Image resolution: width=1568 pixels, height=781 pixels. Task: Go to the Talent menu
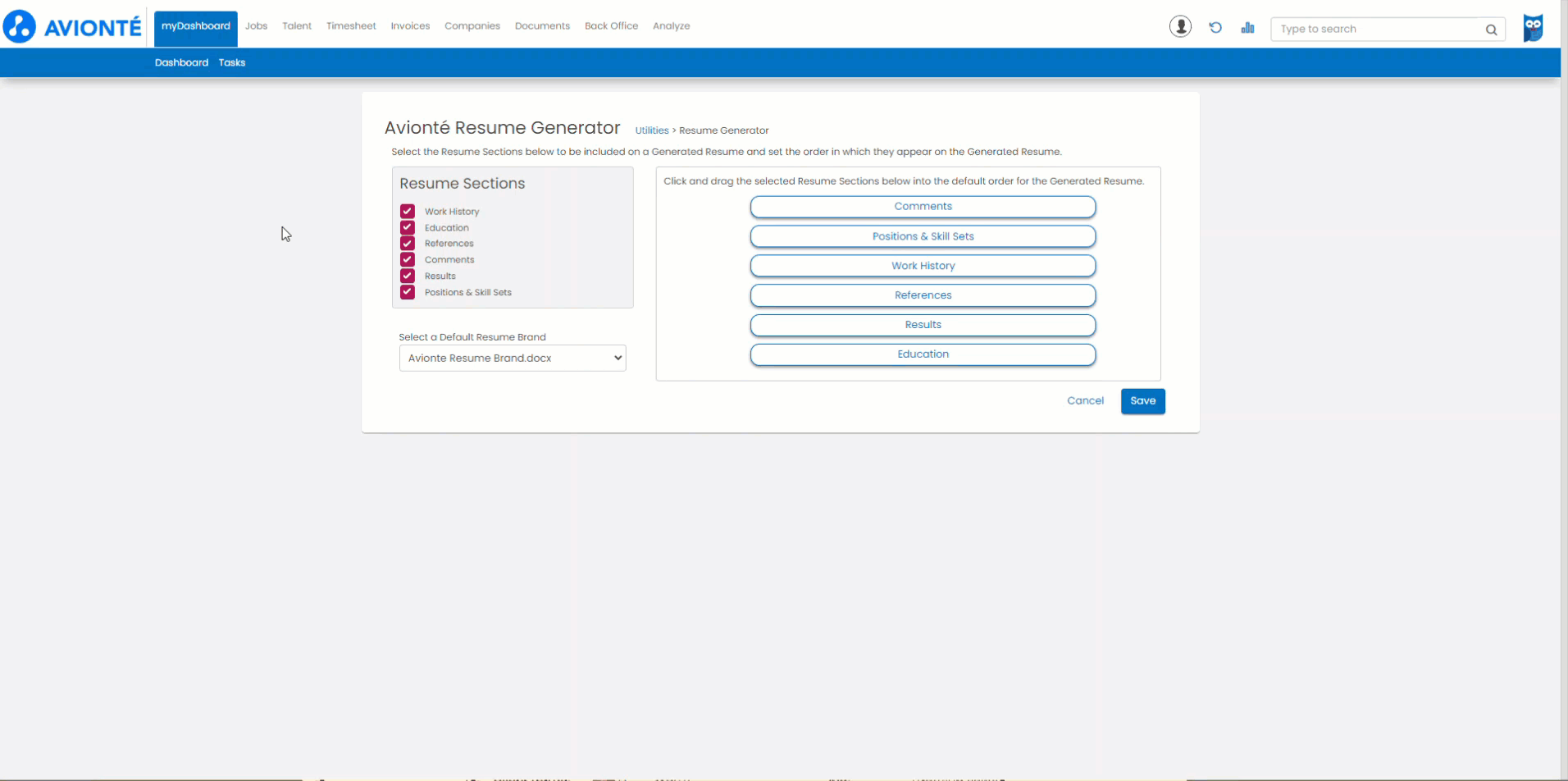click(x=297, y=26)
